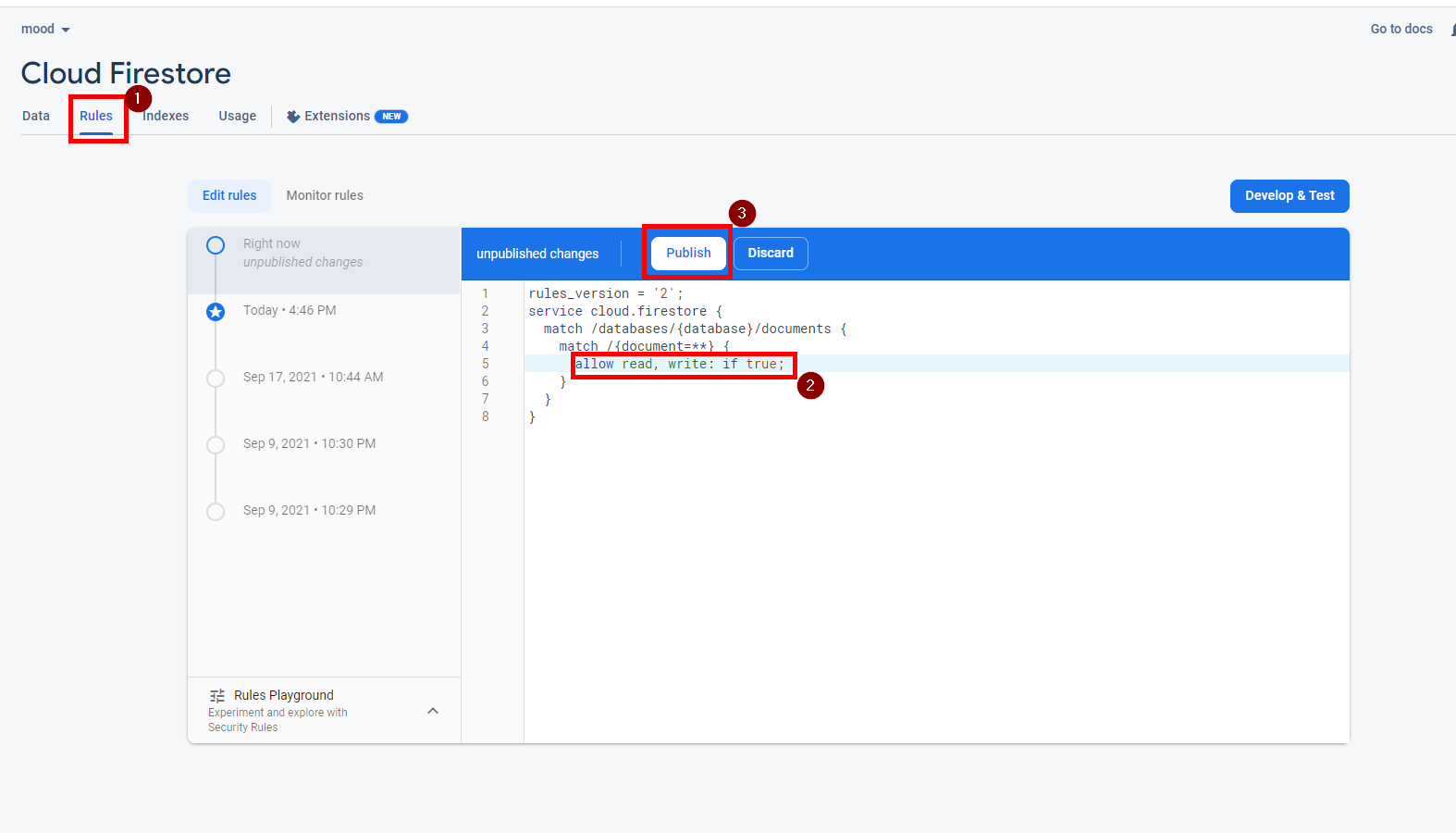Open the Usage tab
The image size is (1456, 833).
[x=238, y=117]
